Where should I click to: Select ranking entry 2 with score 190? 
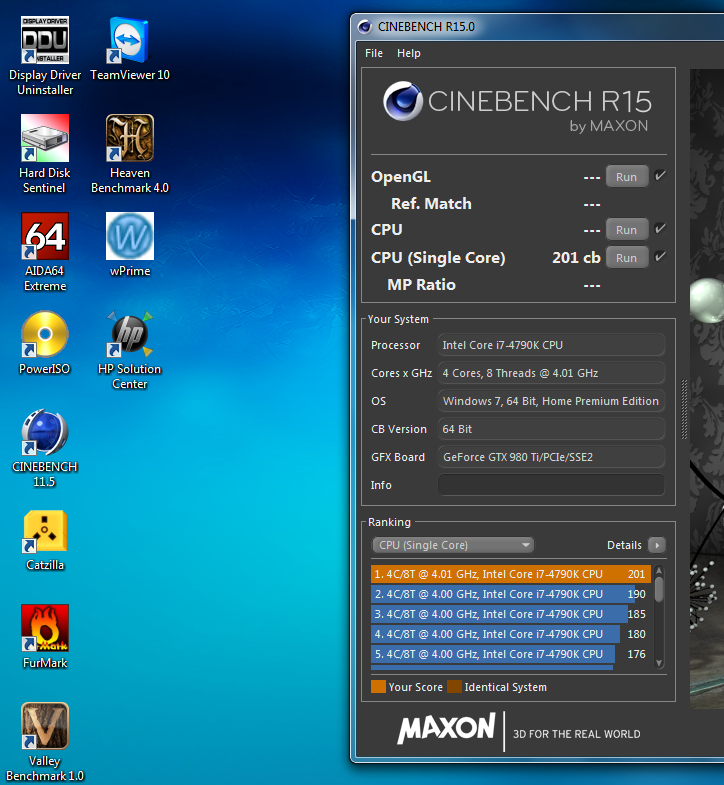point(511,594)
